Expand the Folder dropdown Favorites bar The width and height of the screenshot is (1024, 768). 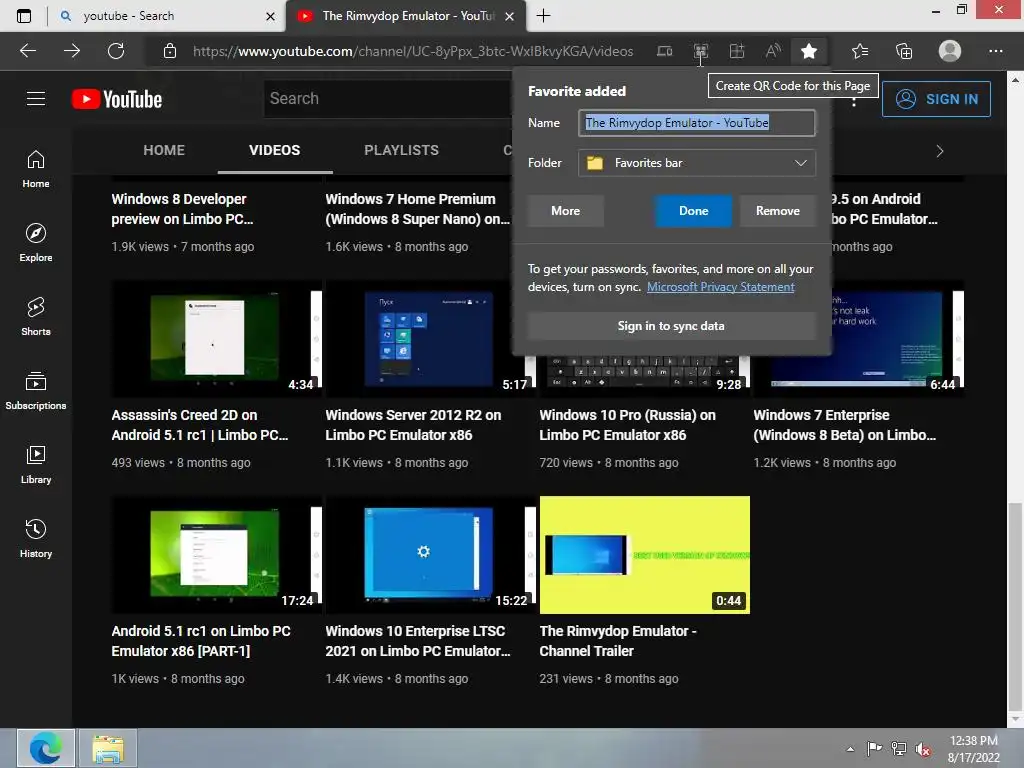[x=697, y=163]
